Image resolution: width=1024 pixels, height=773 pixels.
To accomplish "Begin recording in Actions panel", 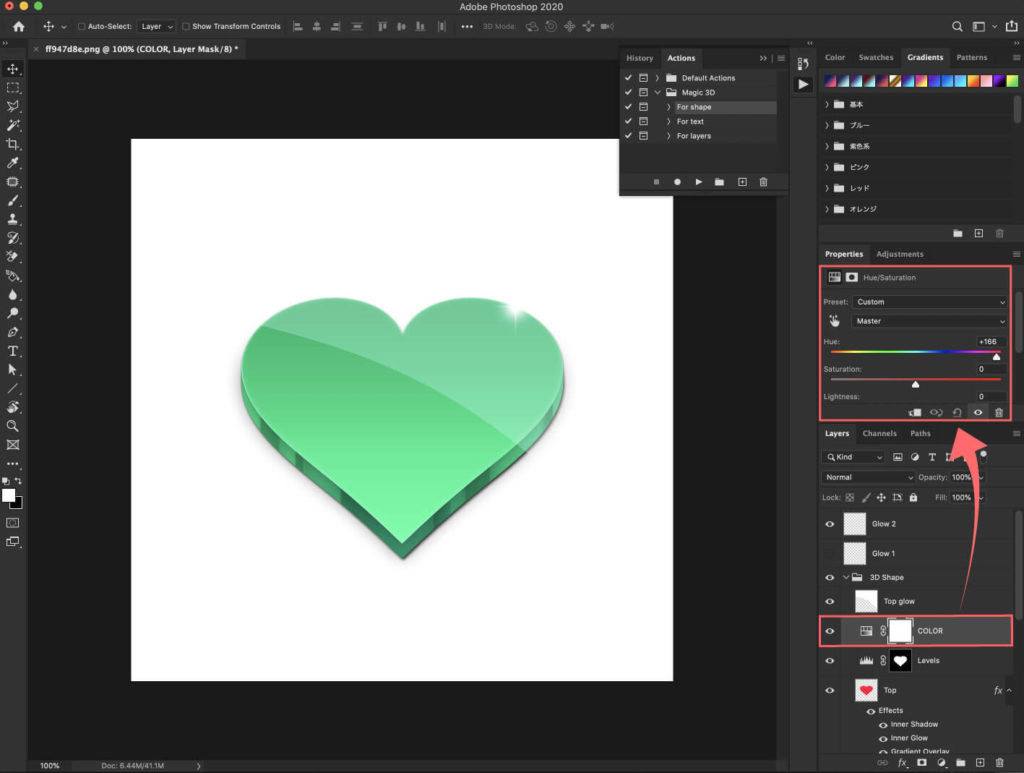I will 677,182.
